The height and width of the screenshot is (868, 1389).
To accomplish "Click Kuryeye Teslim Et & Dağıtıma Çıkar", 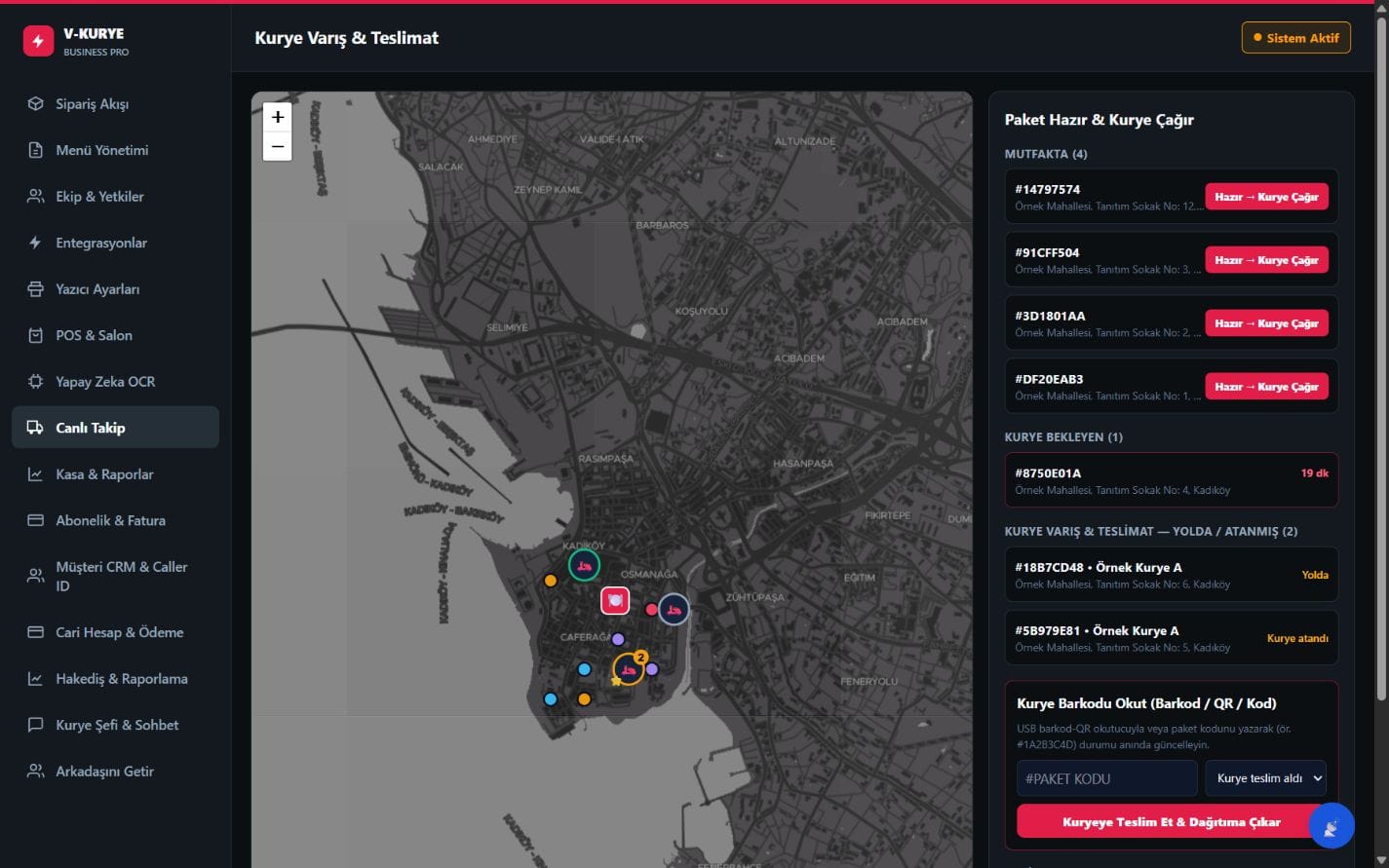I will pyautogui.click(x=1171, y=821).
